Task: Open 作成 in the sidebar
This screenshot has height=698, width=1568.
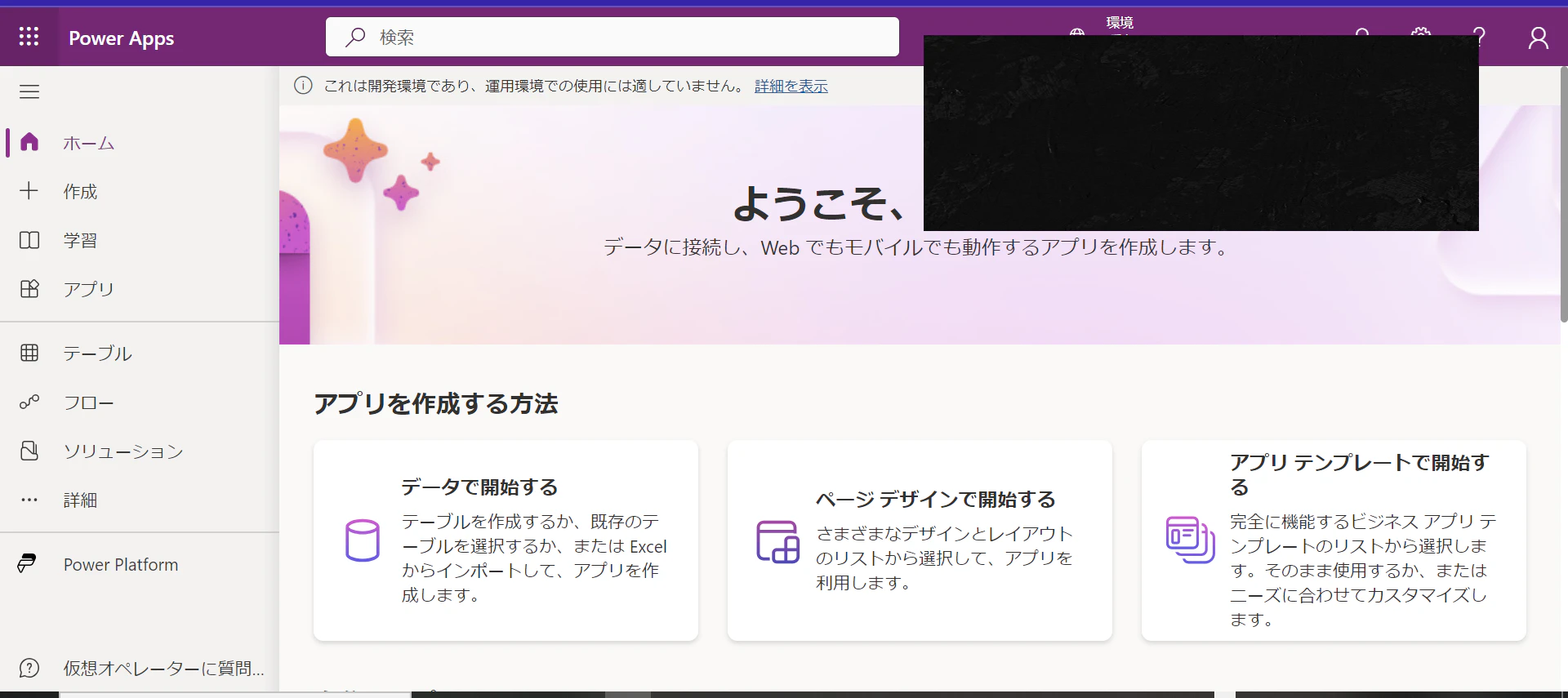Action: pyautogui.click(x=140, y=191)
